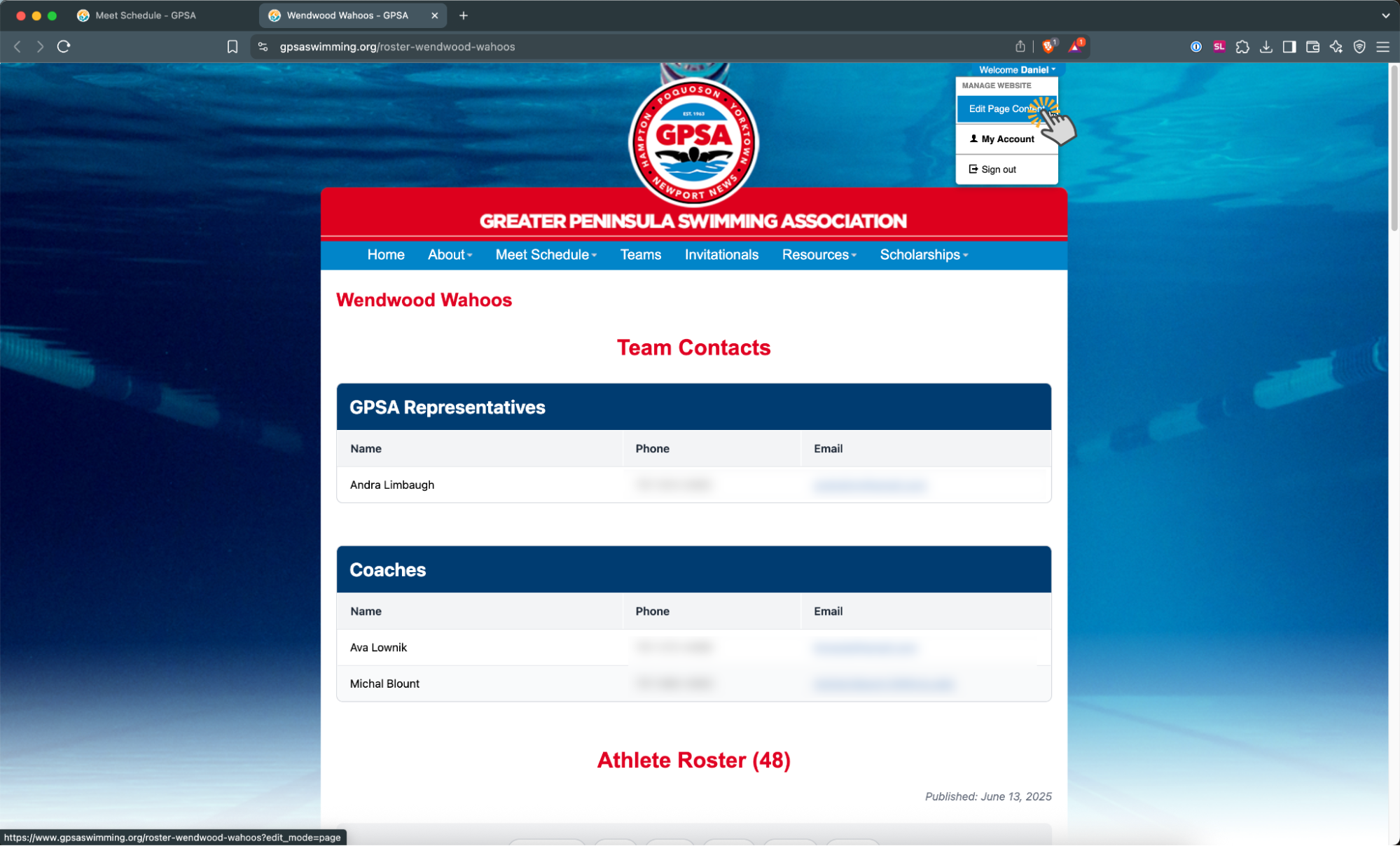Toggle the browser sidebar panel icon

coord(1289,46)
